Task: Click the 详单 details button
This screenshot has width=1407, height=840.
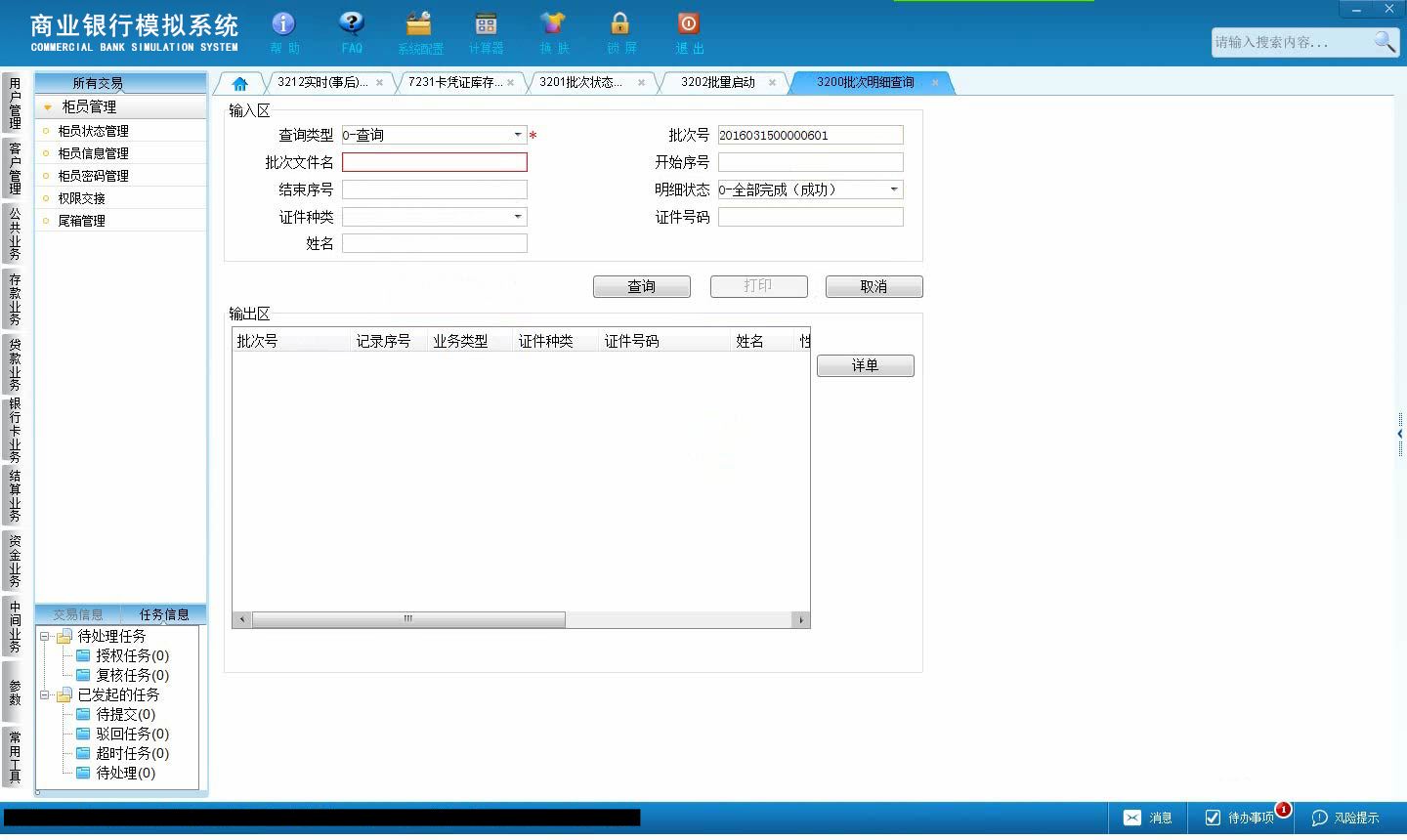Action: tap(865, 365)
